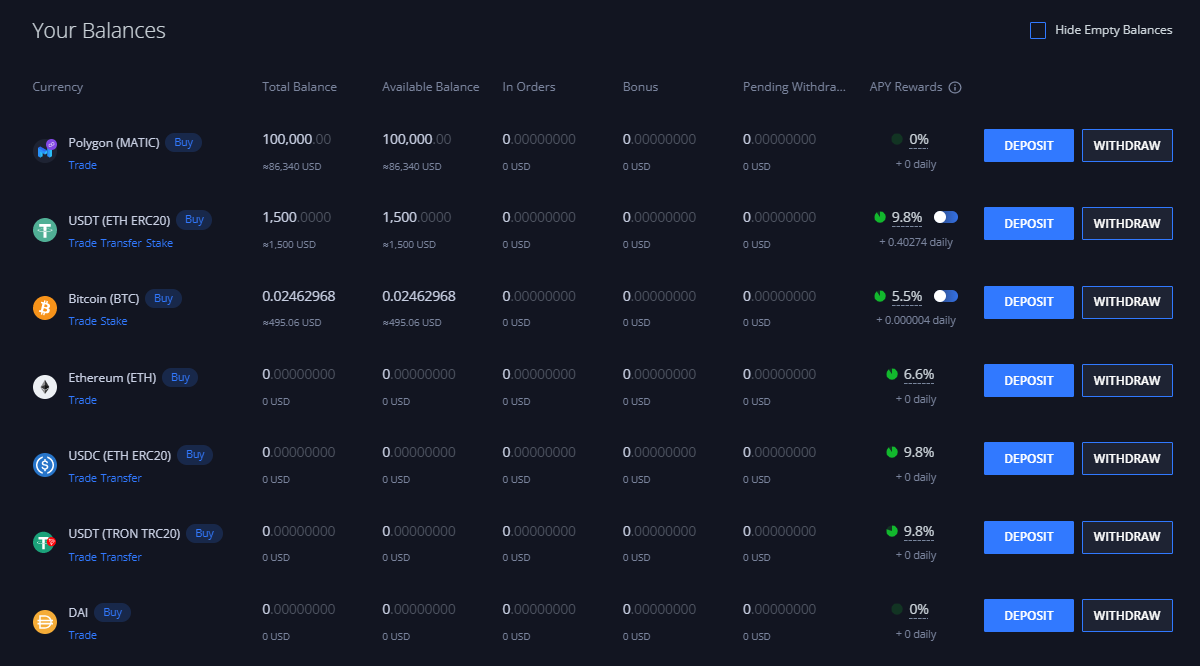This screenshot has height=666, width=1200.
Task: Open the Stake link under USDT ERC20
Action: pos(160,243)
